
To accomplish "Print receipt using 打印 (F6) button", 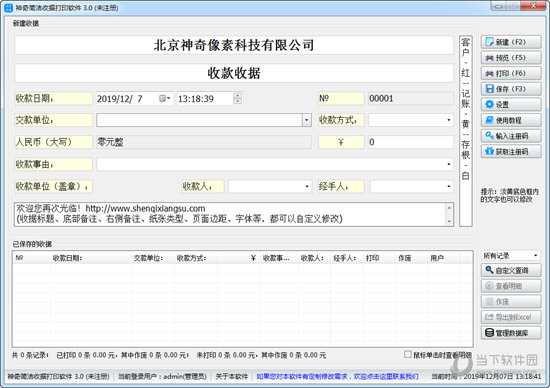I will pyautogui.click(x=511, y=73).
